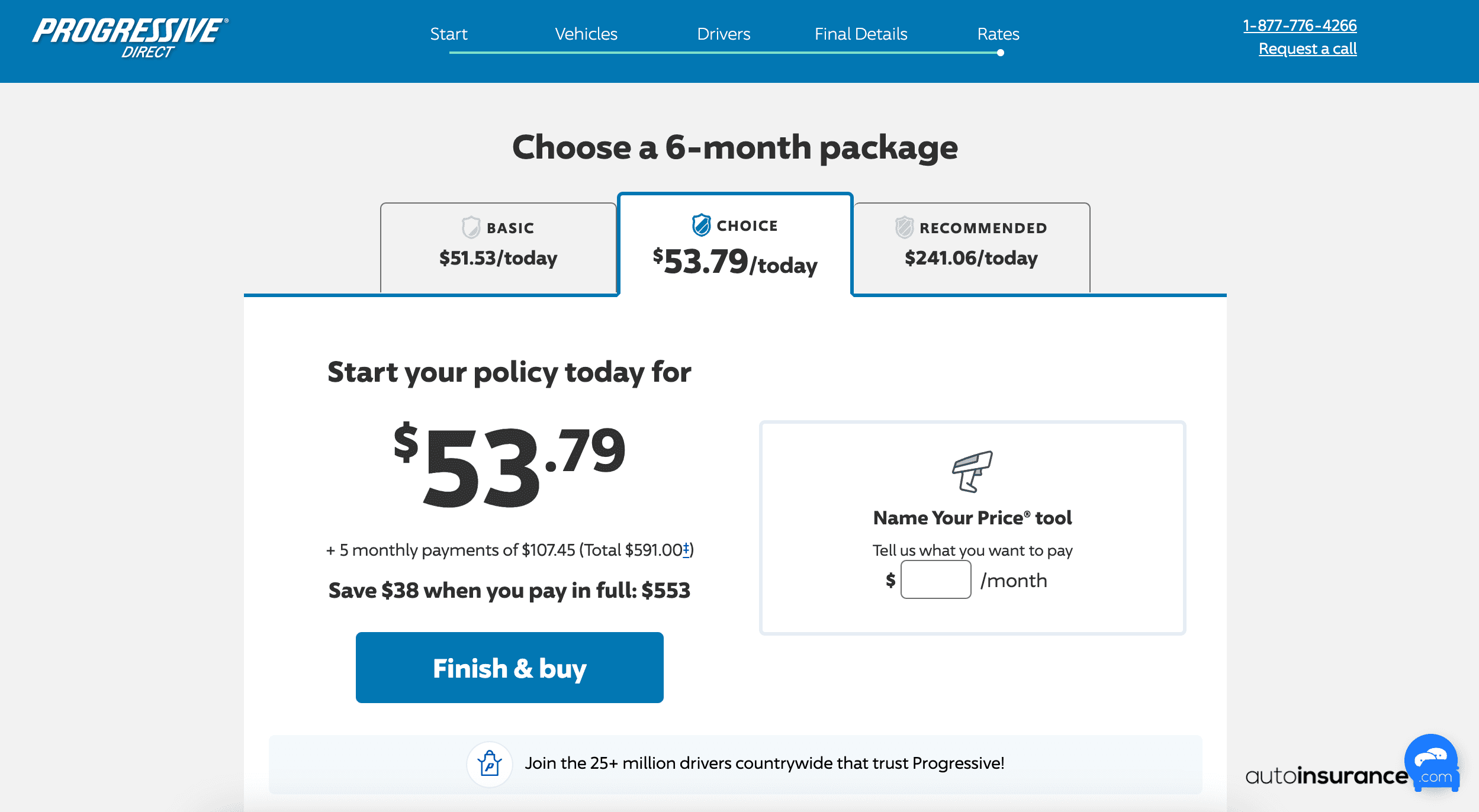Go to the Vehicles step

pos(586,34)
